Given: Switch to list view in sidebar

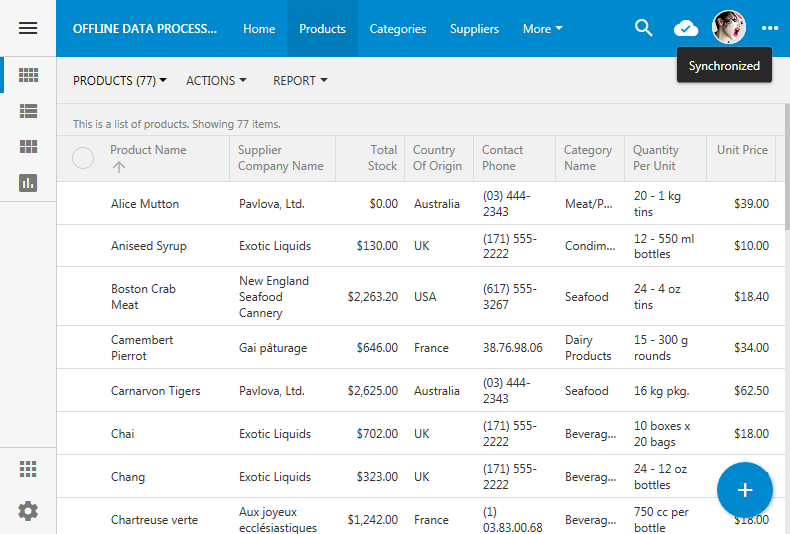Looking at the screenshot, I should click(x=28, y=111).
